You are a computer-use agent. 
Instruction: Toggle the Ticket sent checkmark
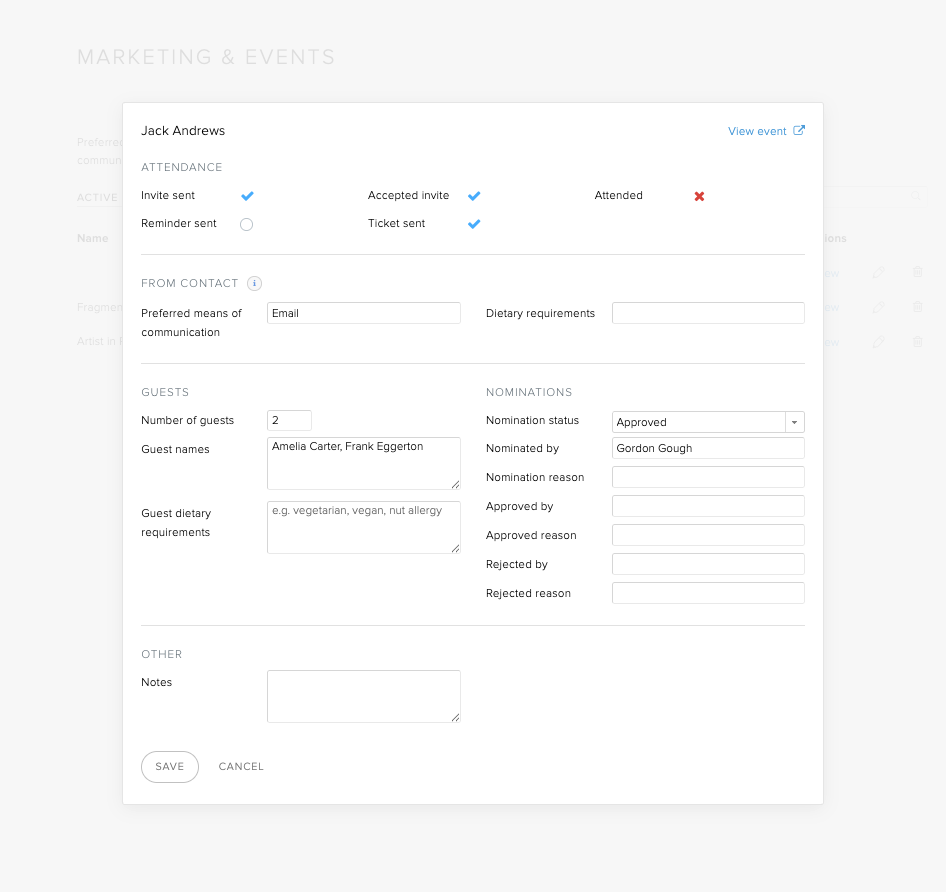pos(474,224)
